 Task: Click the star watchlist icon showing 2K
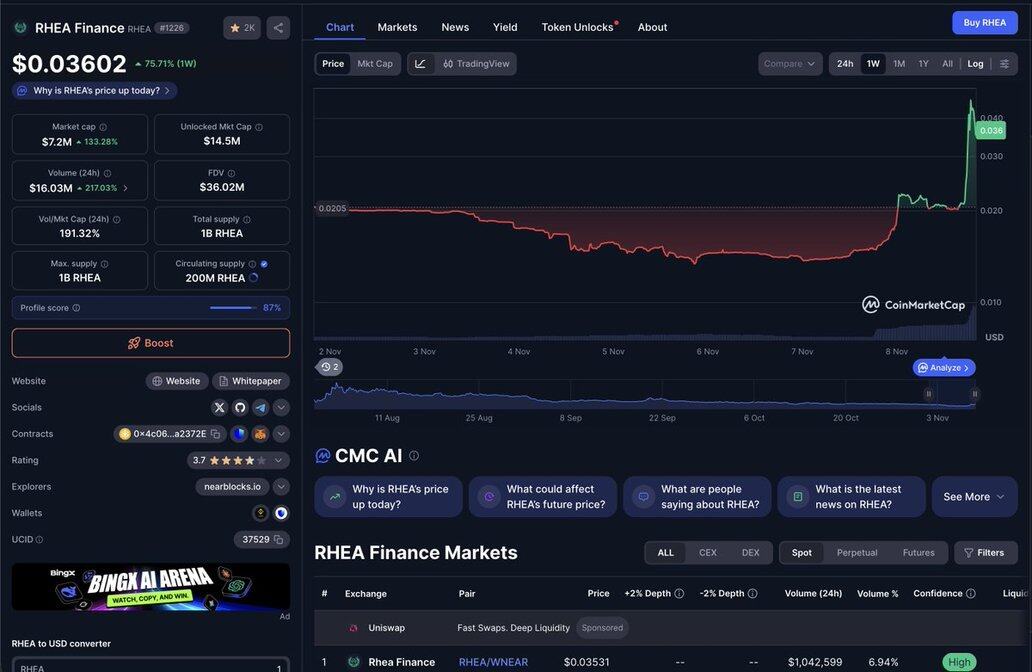click(242, 28)
